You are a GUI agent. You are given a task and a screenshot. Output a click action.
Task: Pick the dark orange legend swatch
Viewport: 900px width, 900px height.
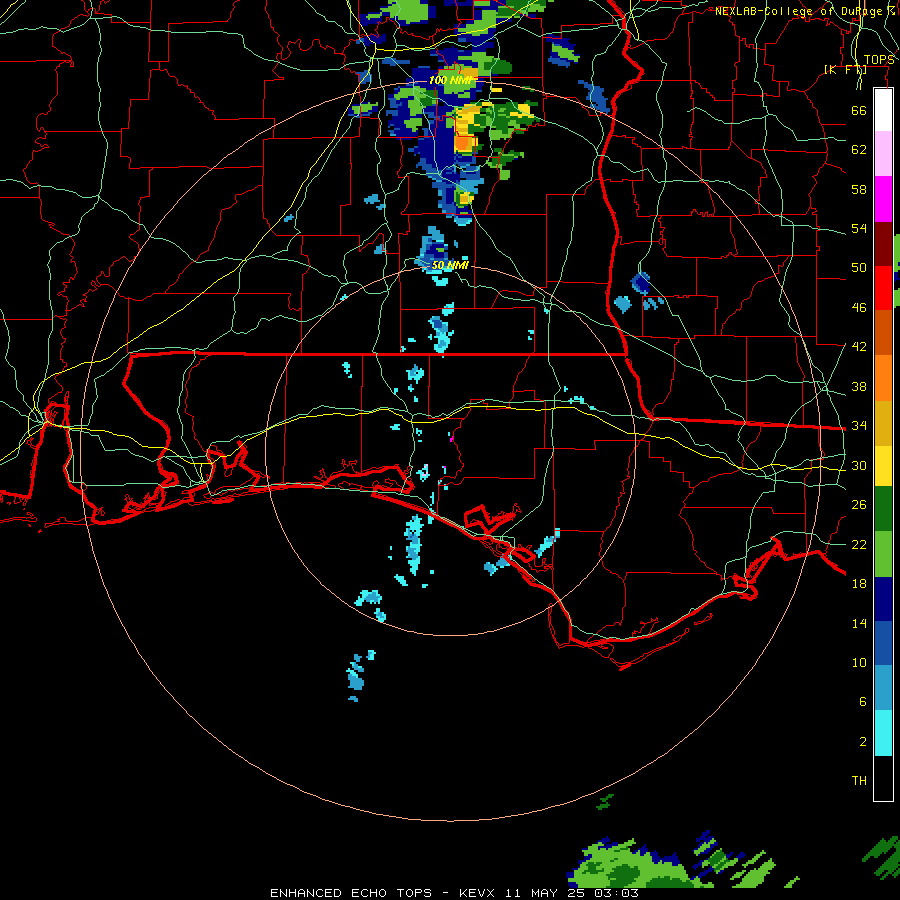883,332
